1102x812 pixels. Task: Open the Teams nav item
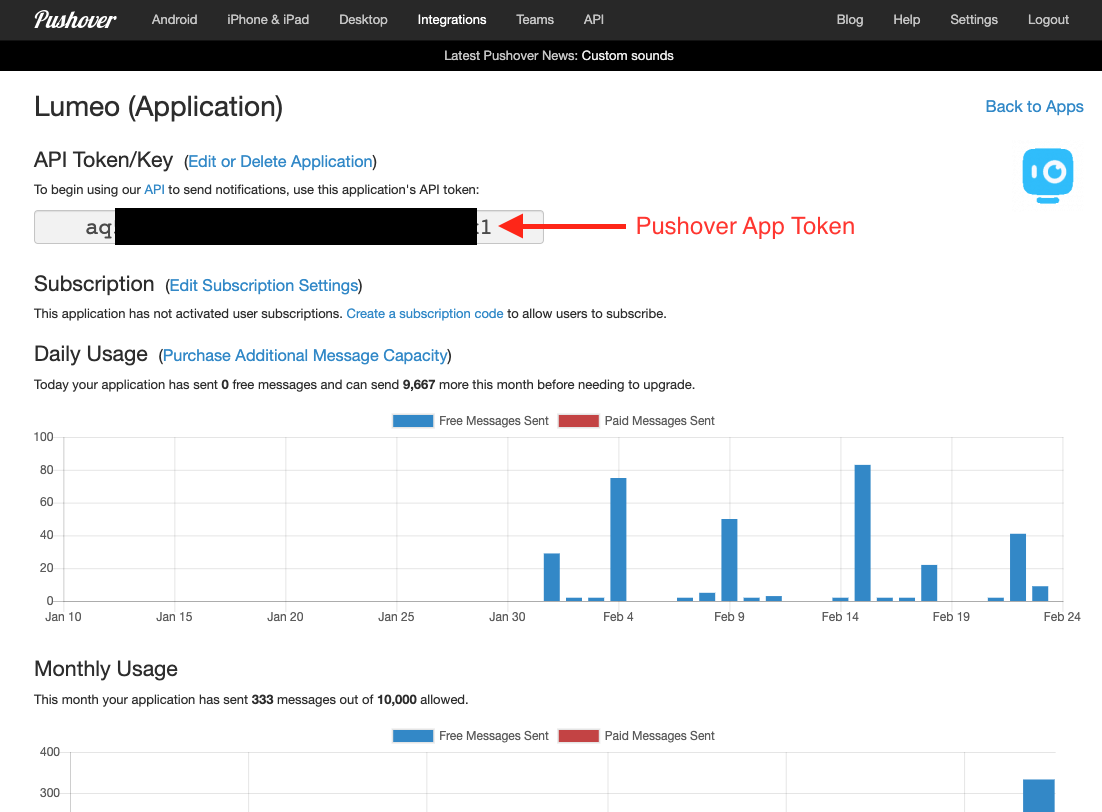(x=535, y=20)
